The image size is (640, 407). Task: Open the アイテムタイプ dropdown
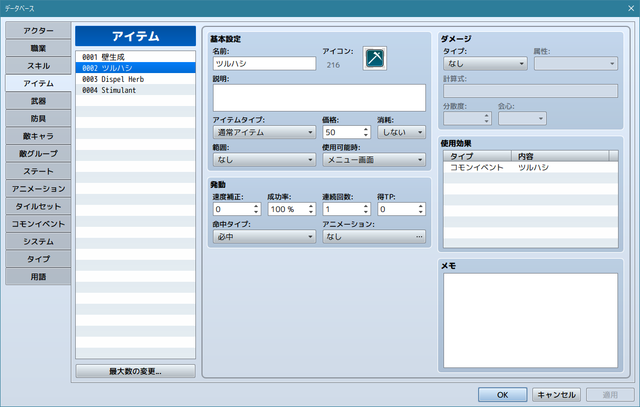click(264, 132)
